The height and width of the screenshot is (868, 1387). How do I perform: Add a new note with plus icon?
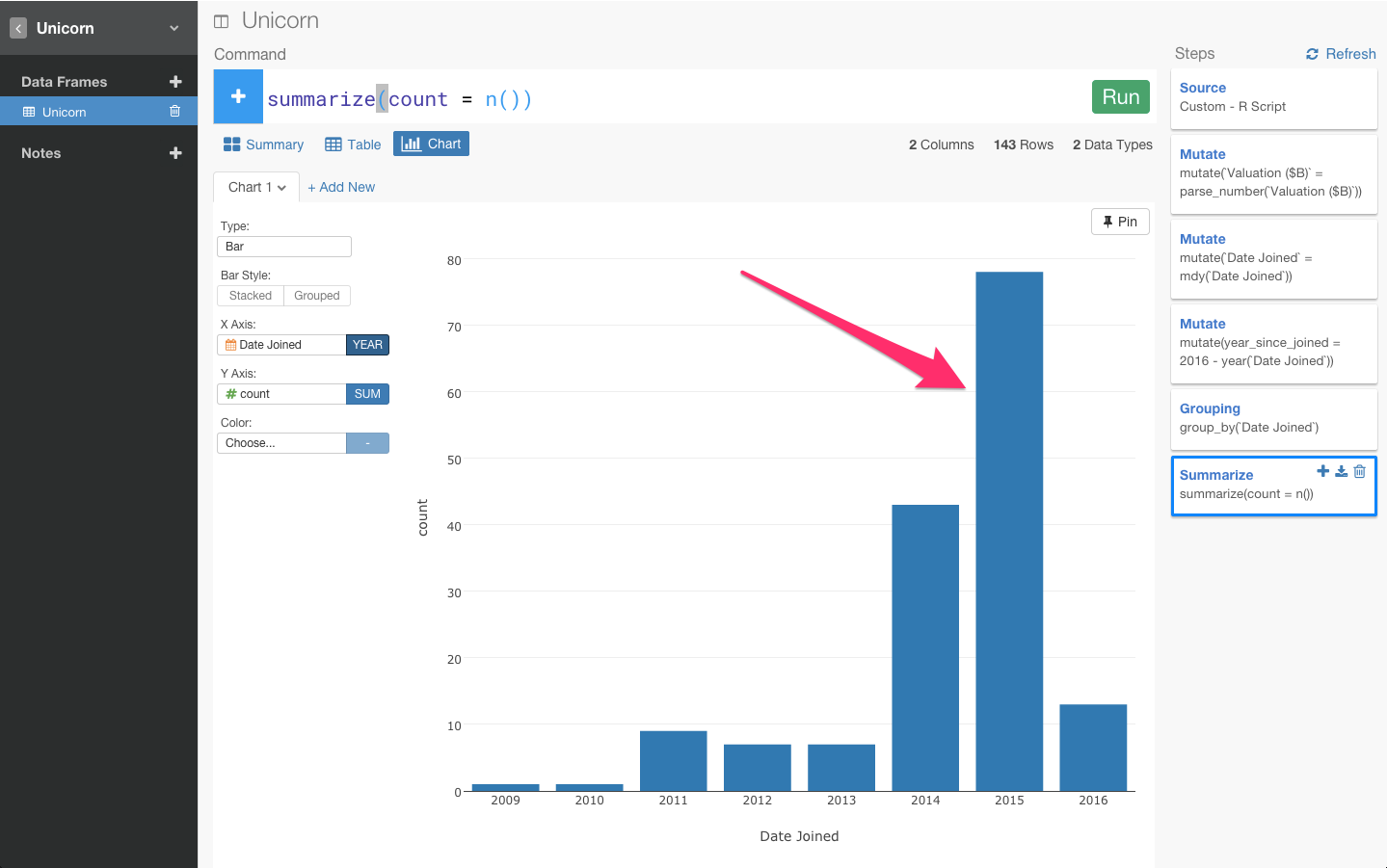tap(175, 153)
